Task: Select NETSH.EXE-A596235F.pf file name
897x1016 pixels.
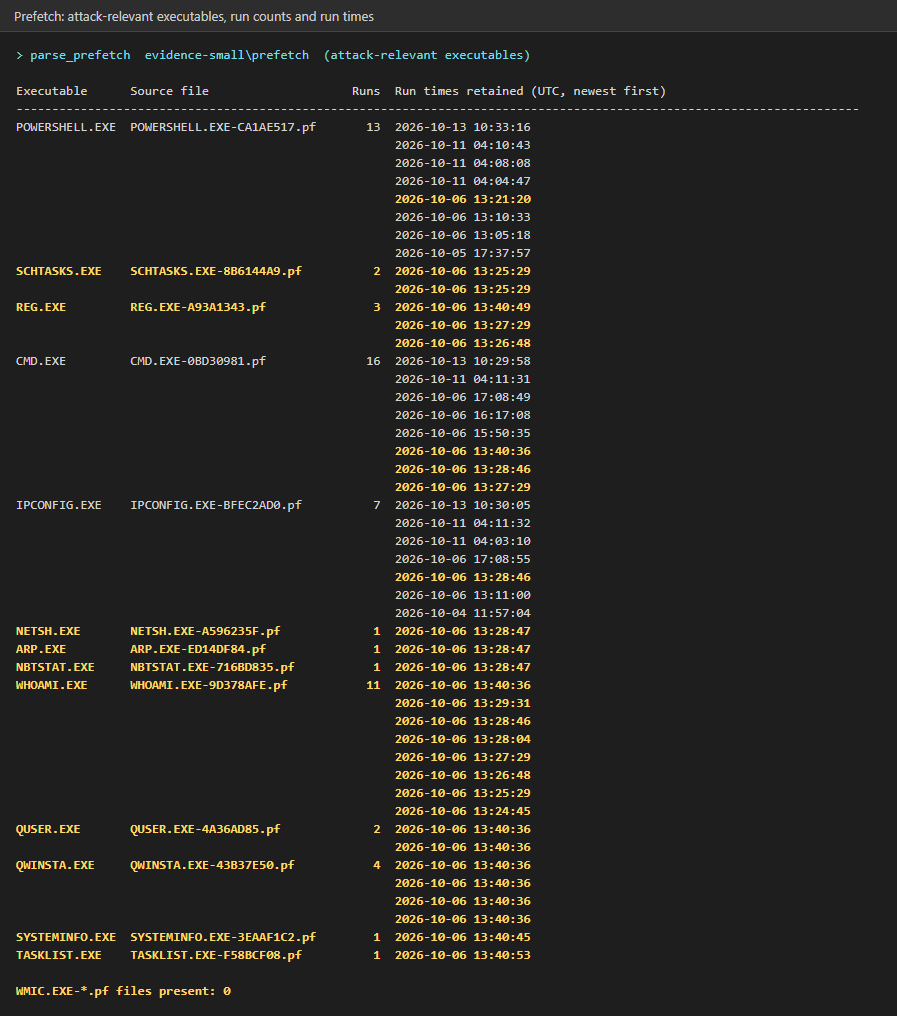Action: [x=205, y=631]
